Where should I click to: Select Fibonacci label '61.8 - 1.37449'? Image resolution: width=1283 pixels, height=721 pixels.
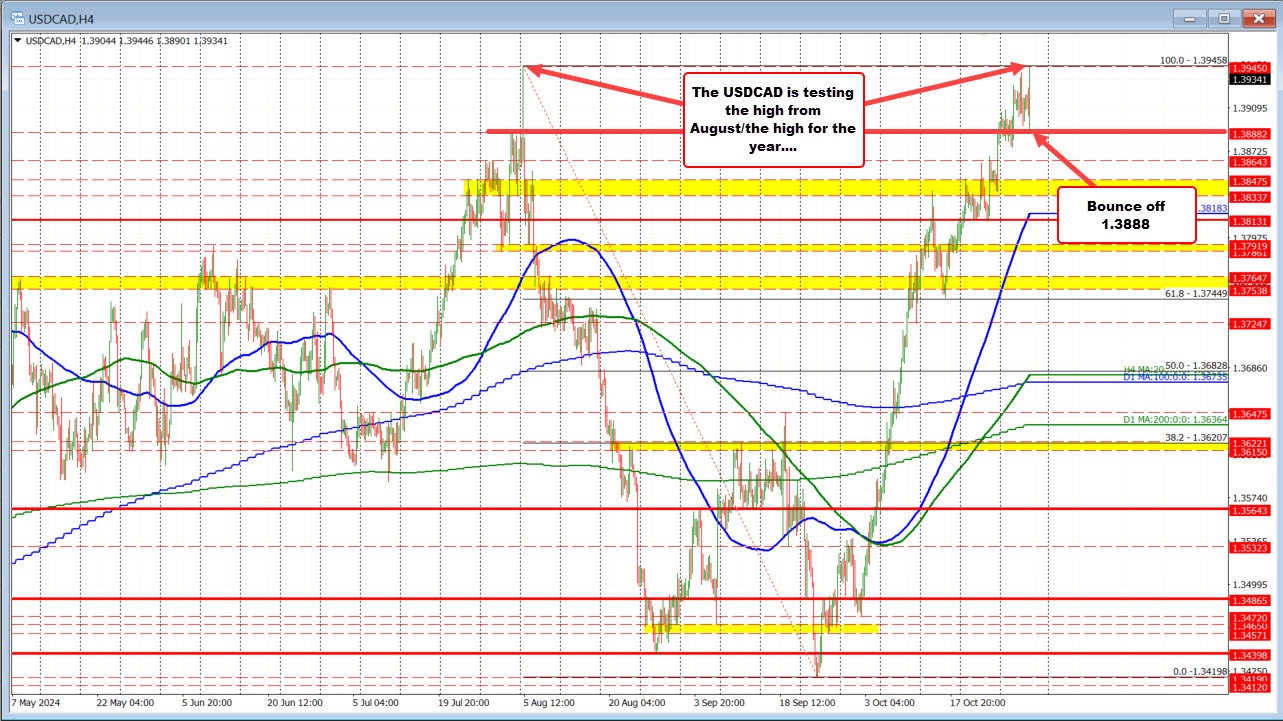[1195, 293]
